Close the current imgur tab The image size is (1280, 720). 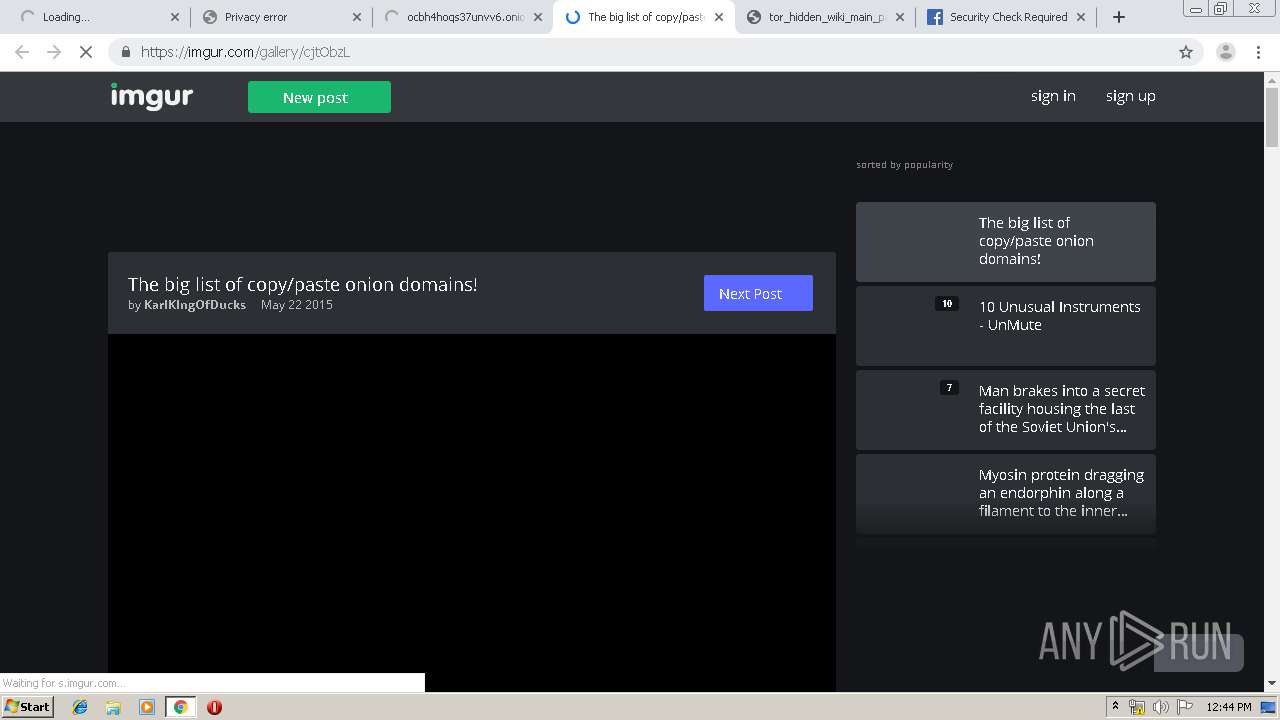[x=719, y=17]
